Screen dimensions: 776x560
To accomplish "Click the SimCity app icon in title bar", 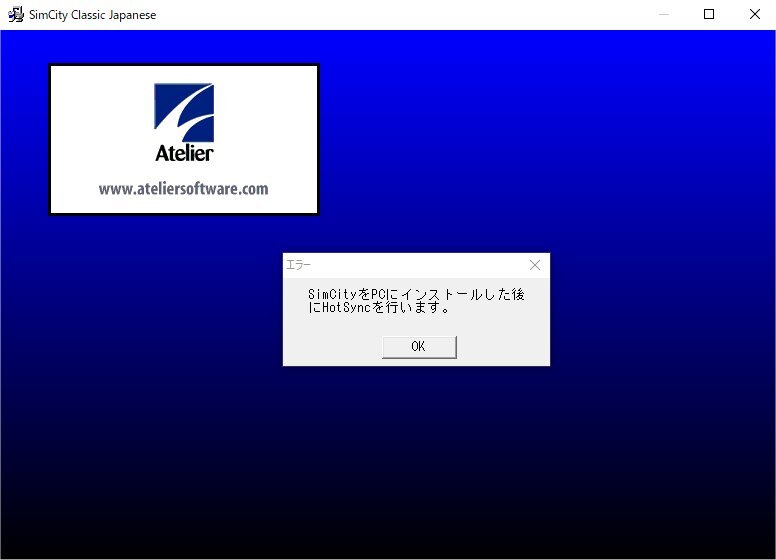I will click(x=16, y=14).
